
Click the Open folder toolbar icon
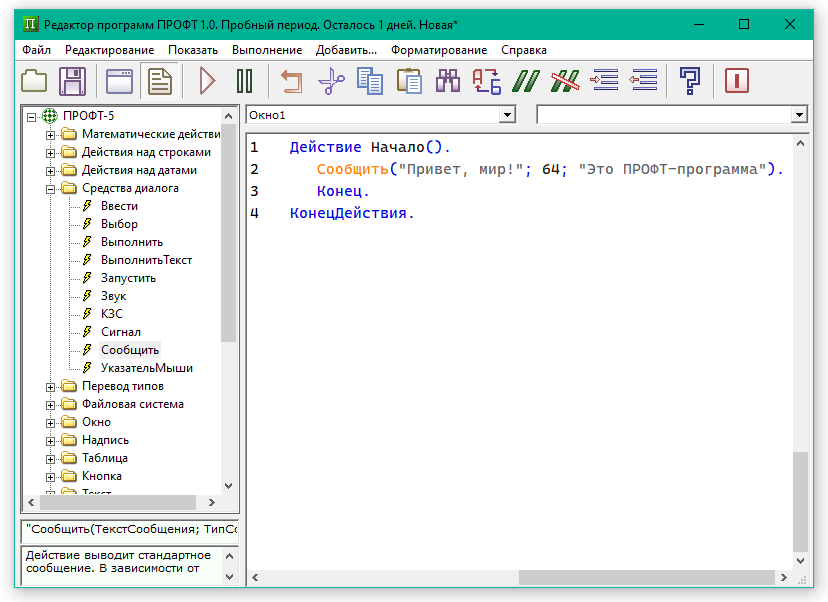coord(34,81)
